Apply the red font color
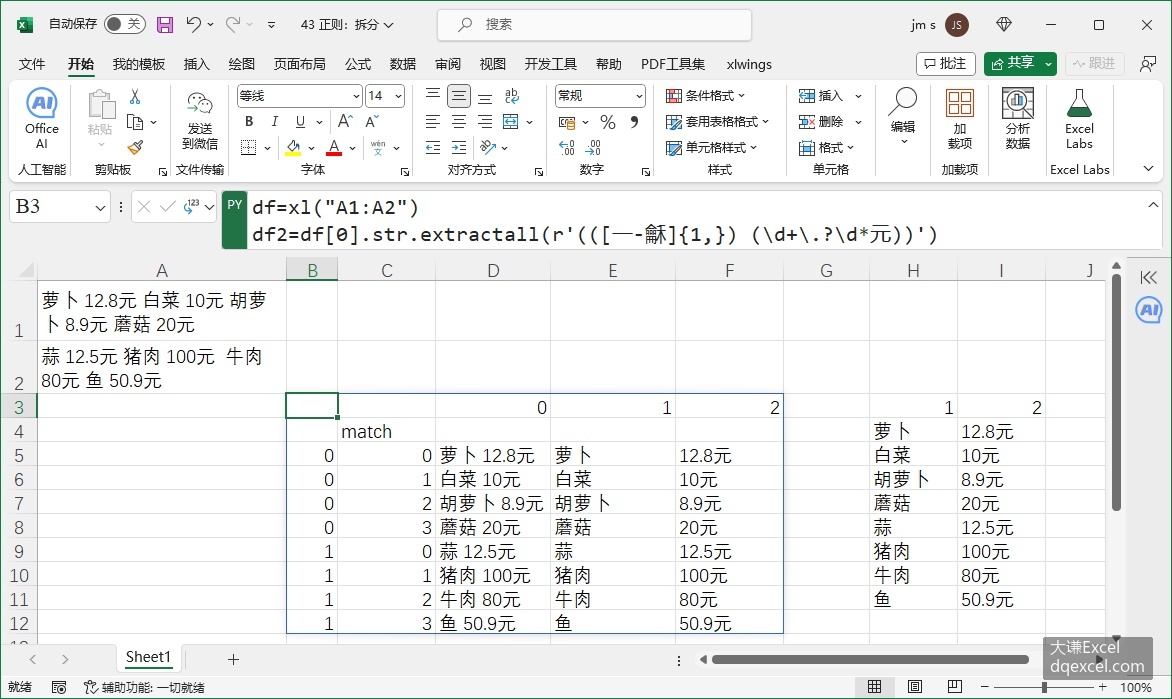 click(x=334, y=147)
